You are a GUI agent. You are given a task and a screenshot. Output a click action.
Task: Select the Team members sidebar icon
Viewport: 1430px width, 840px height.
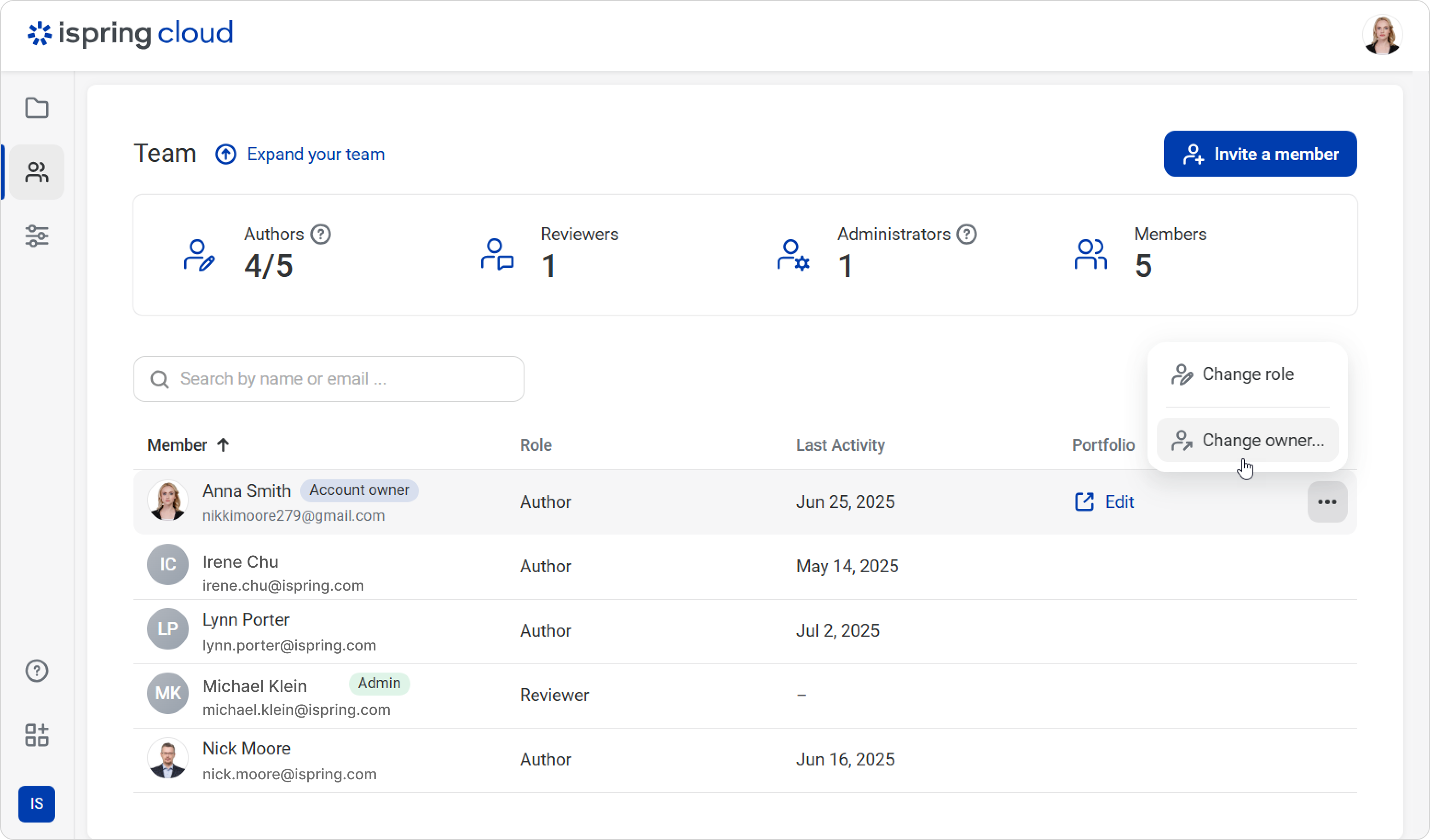click(37, 172)
